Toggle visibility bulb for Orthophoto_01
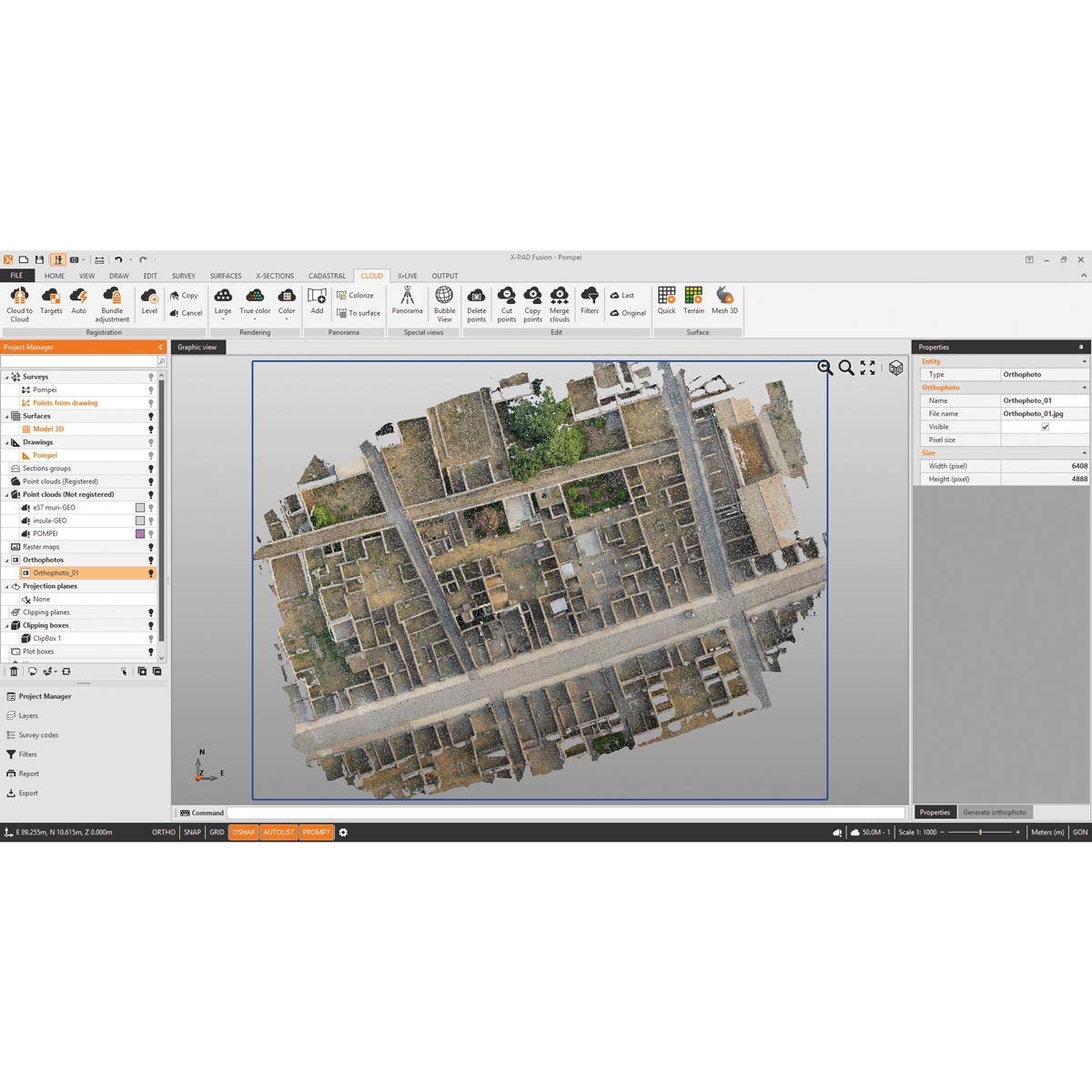The image size is (1092, 1092). (x=151, y=573)
